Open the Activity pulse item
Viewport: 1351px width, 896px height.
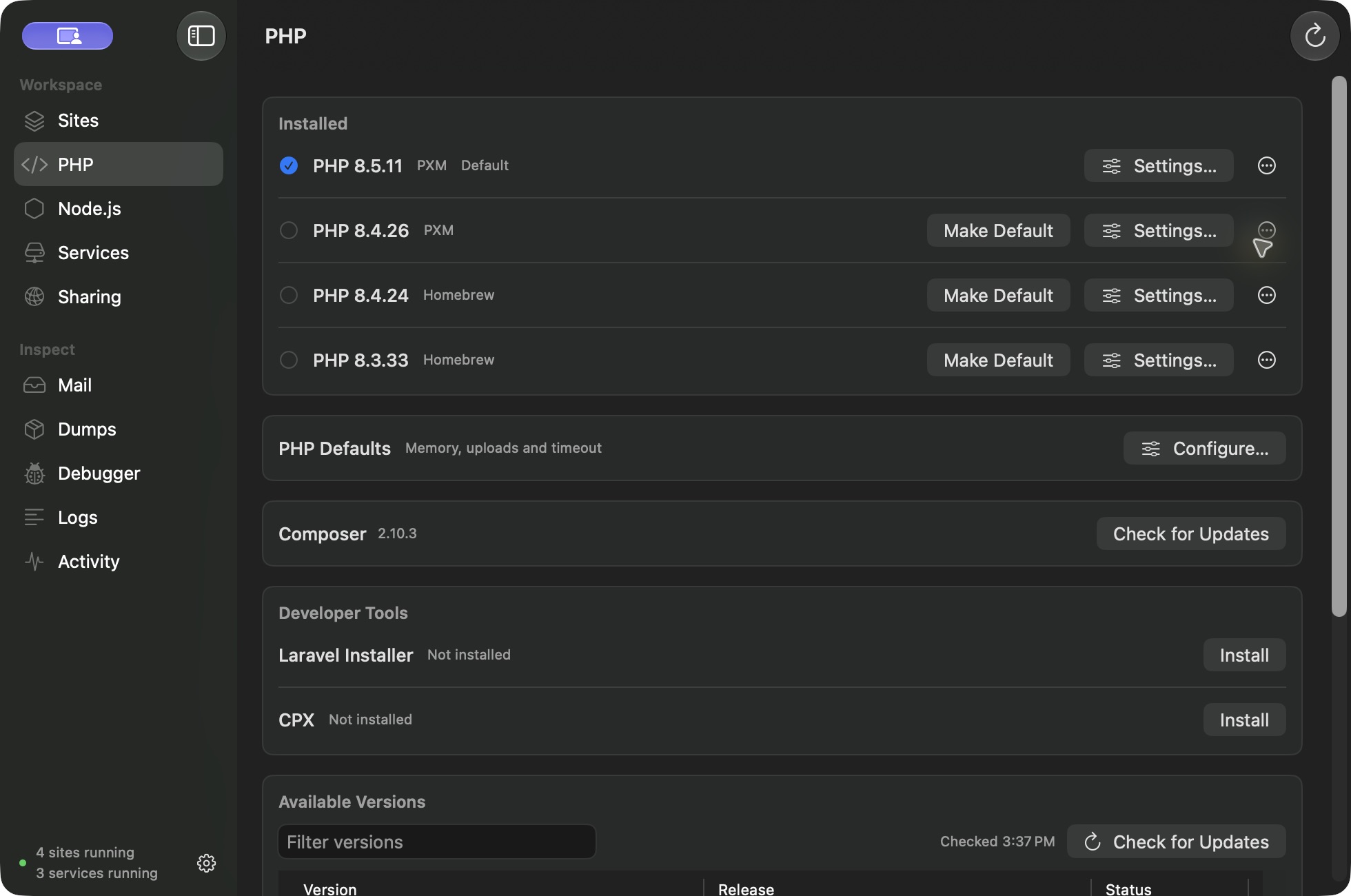119,561
